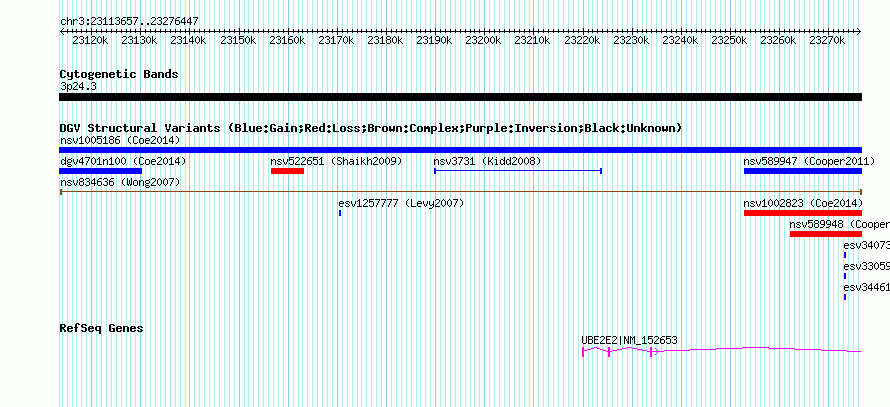Click the nsv589948 red loss bar
This screenshot has width=890, height=407.
pos(825,234)
